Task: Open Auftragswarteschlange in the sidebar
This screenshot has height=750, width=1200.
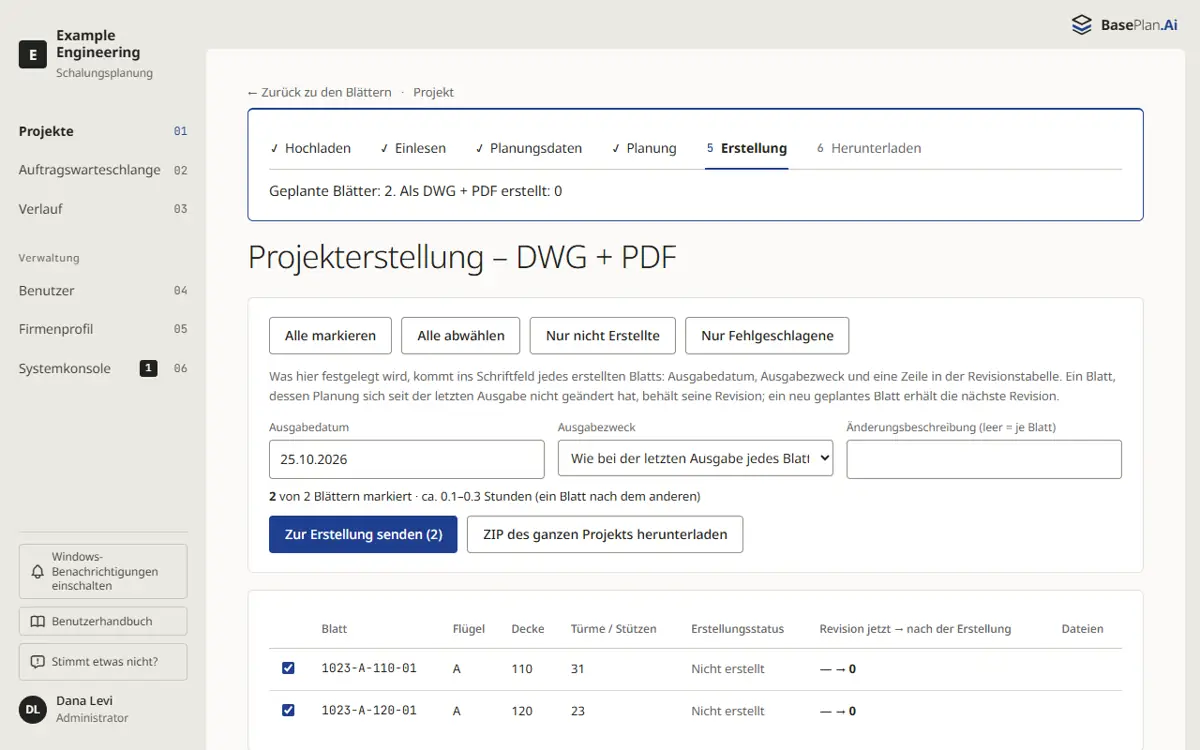Action: coord(103,170)
